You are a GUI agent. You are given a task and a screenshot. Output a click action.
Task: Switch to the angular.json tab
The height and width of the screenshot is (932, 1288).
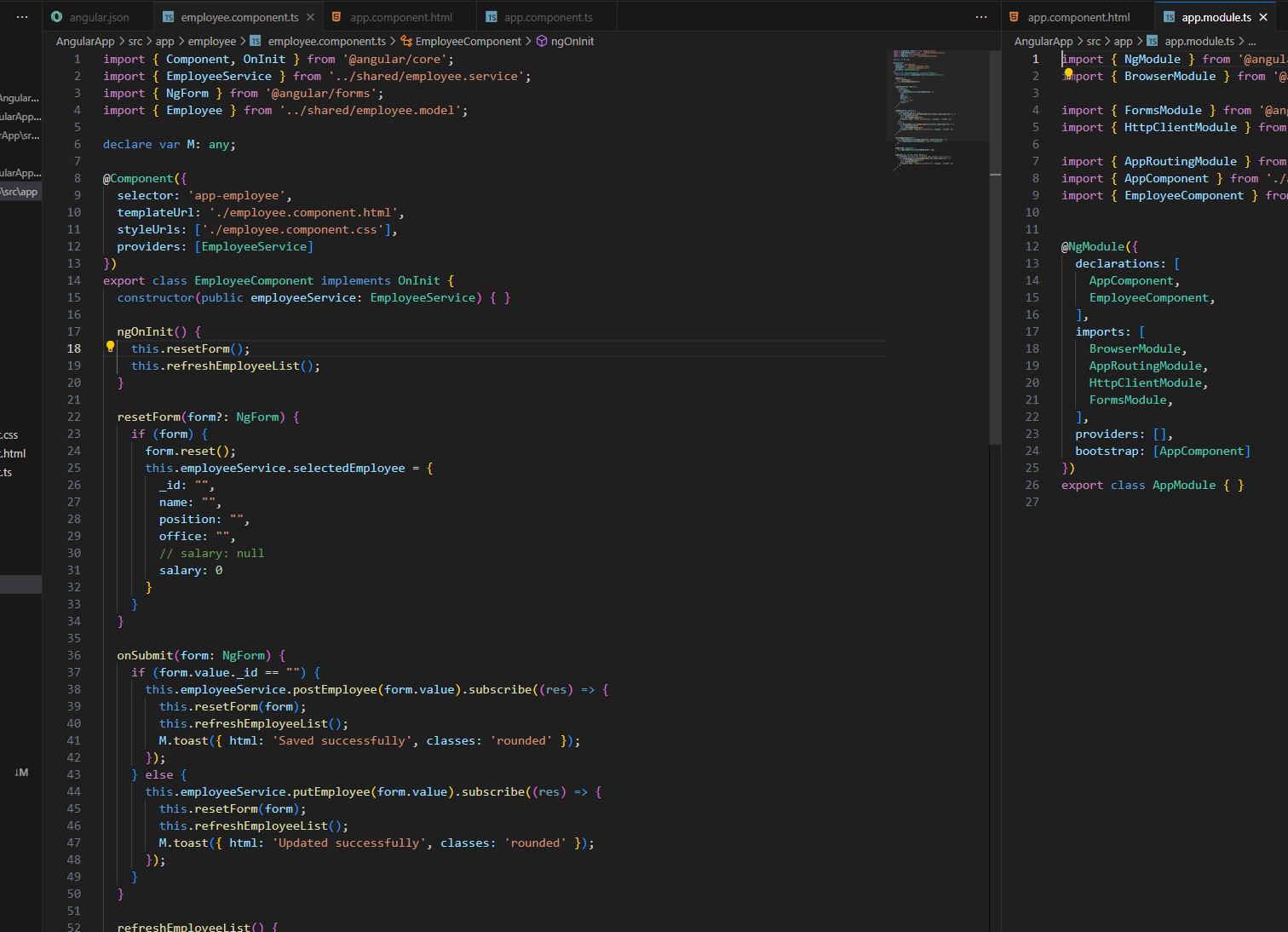click(99, 17)
